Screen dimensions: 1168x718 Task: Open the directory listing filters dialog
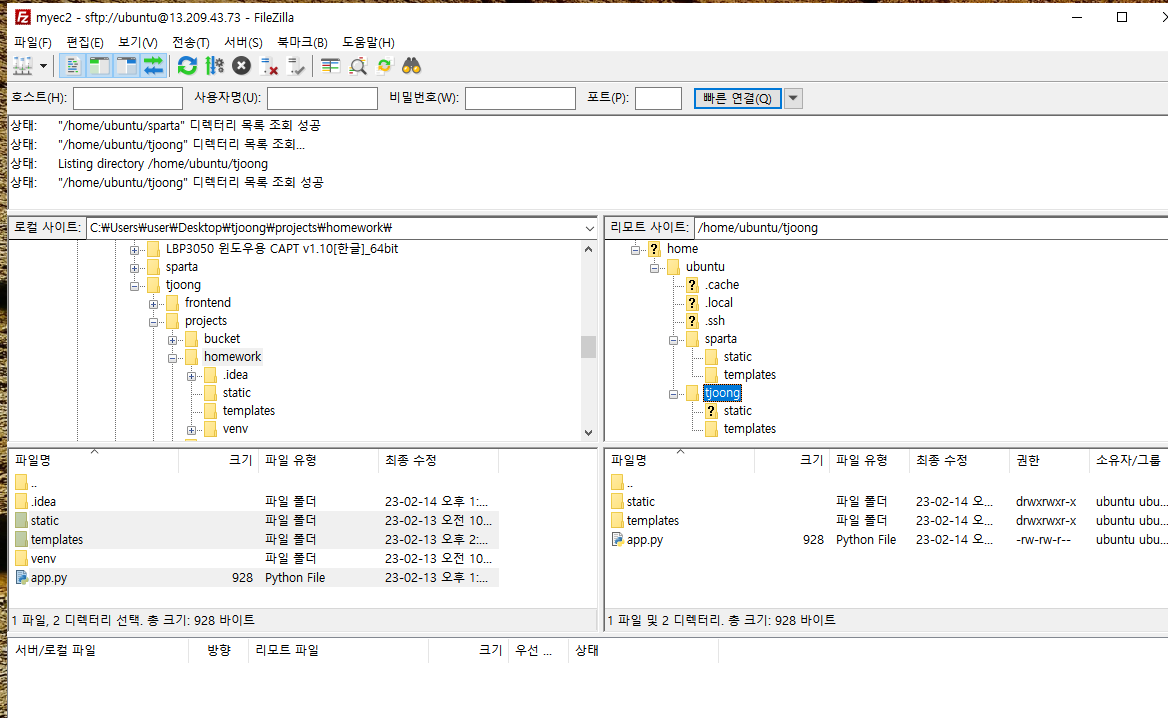point(330,66)
